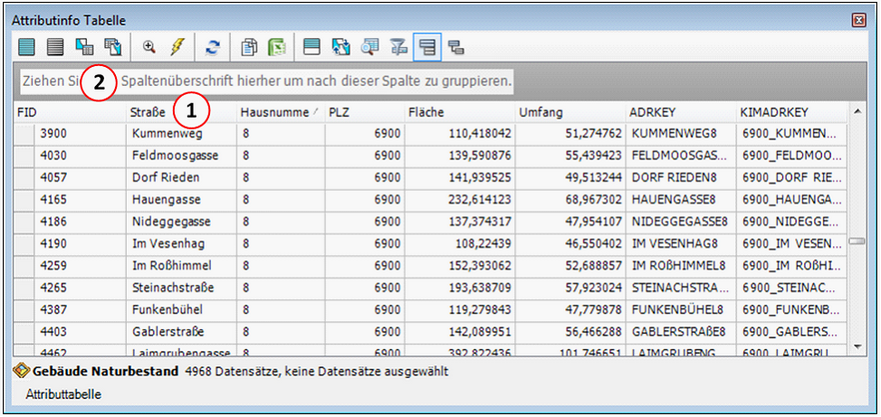The width and height of the screenshot is (881, 417).
Task: Export table with the Excel icon
Action: [x=277, y=46]
